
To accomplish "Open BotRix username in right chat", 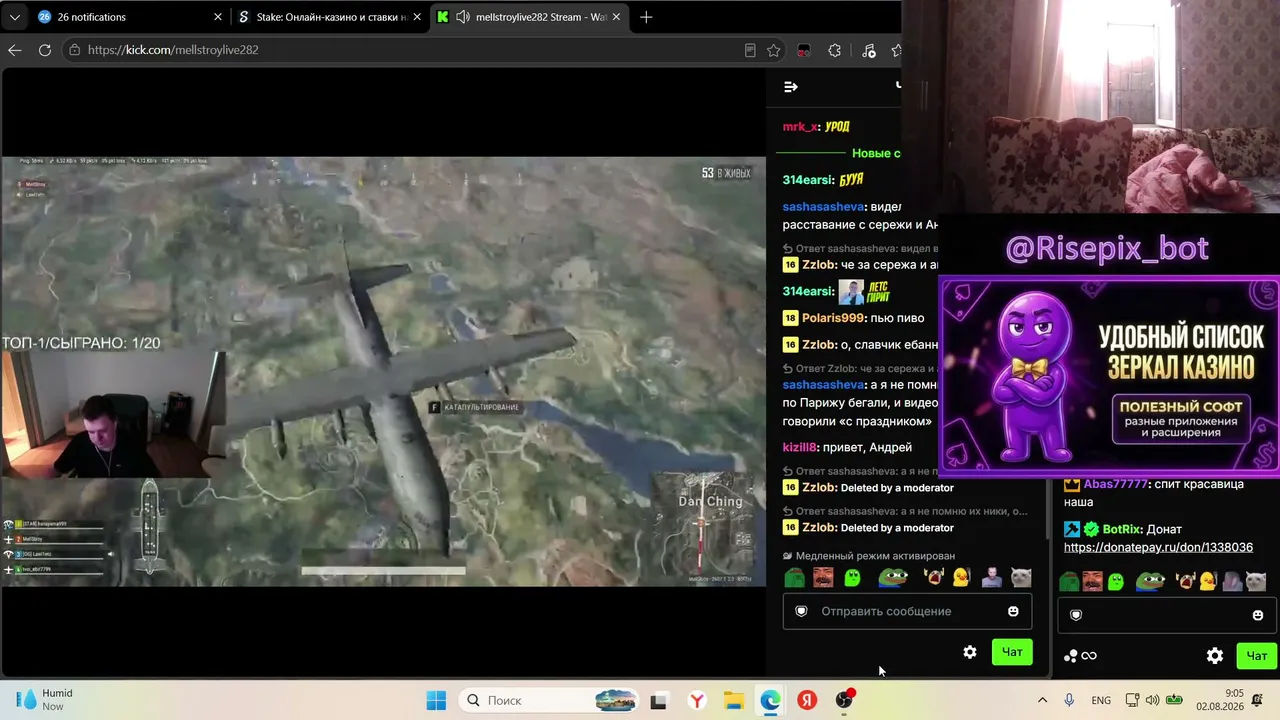I will coord(1122,529).
